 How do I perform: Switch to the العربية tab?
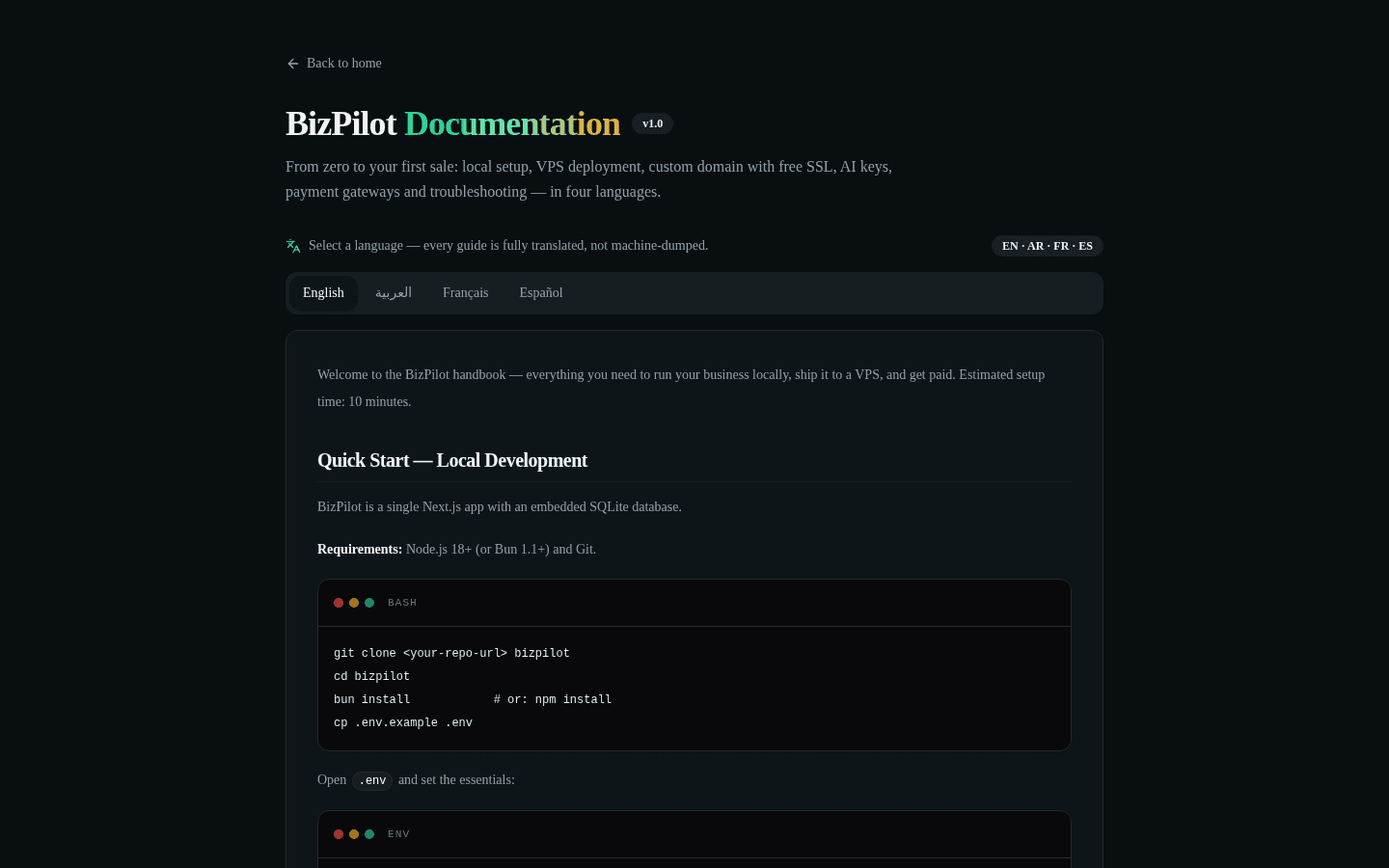coord(394,293)
